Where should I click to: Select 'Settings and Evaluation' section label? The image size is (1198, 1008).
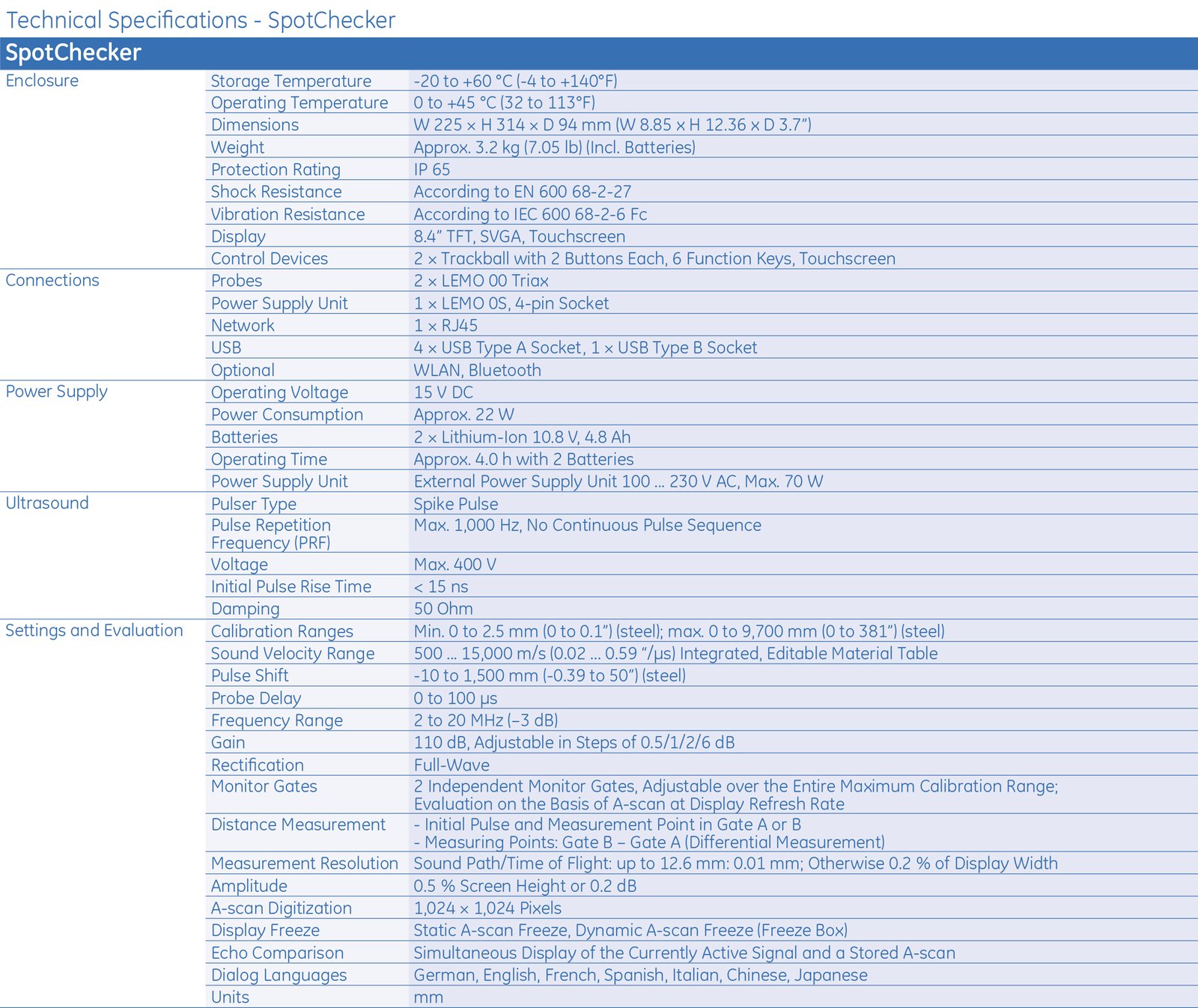(94, 631)
